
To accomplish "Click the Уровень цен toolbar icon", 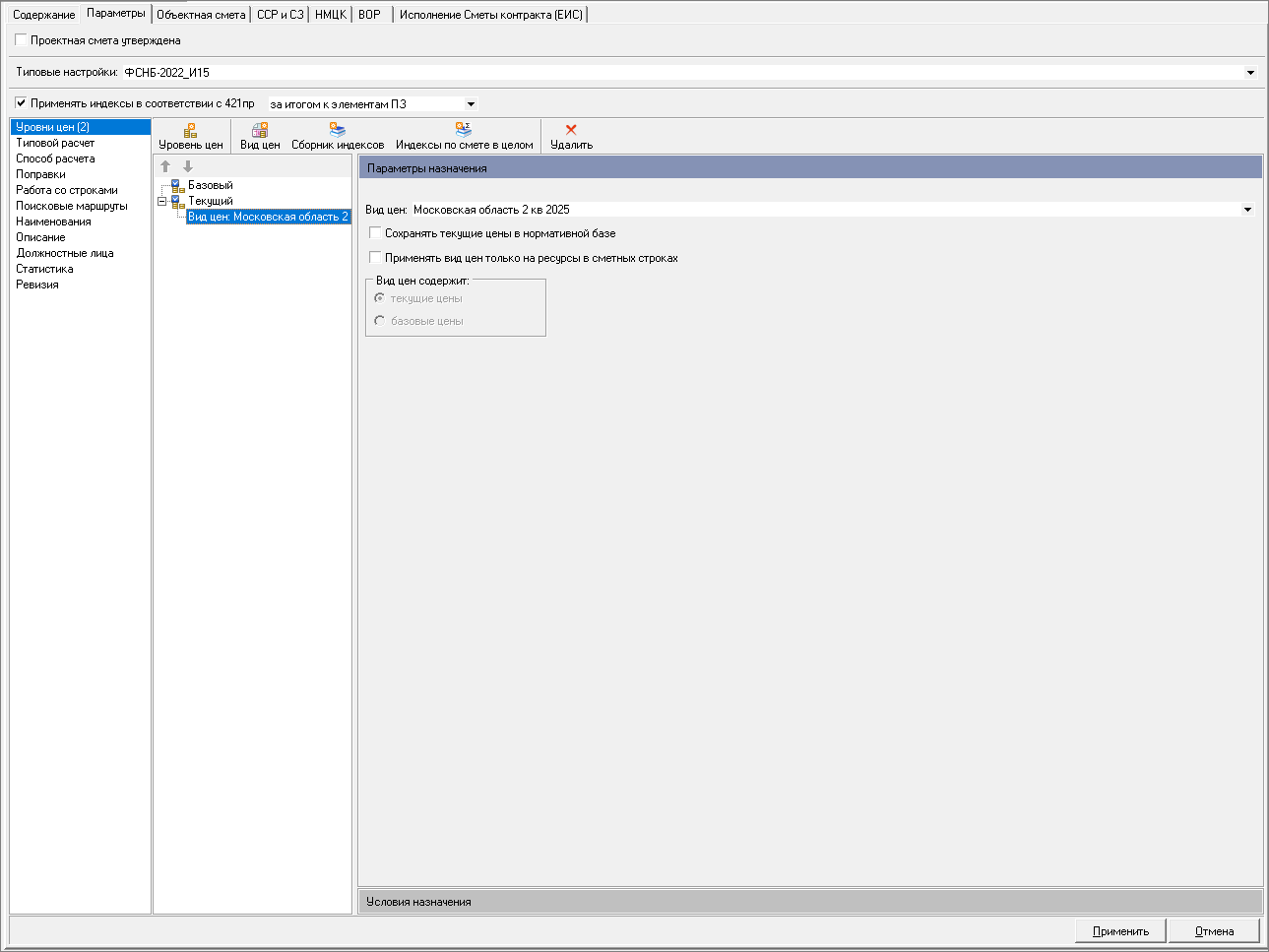I will coord(190,130).
